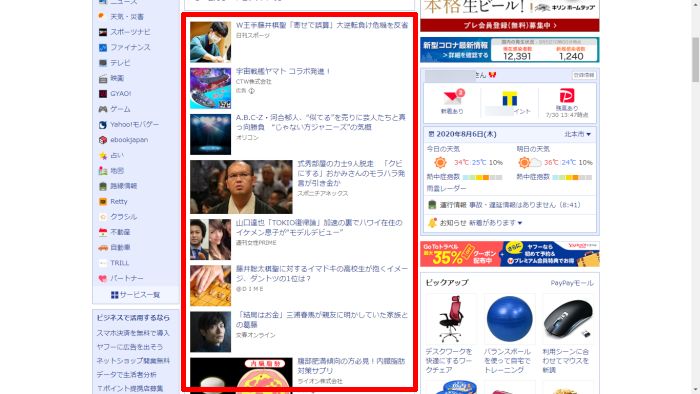
Task: Open the スポーツナビ sidebar icon
Action: click(x=103, y=32)
